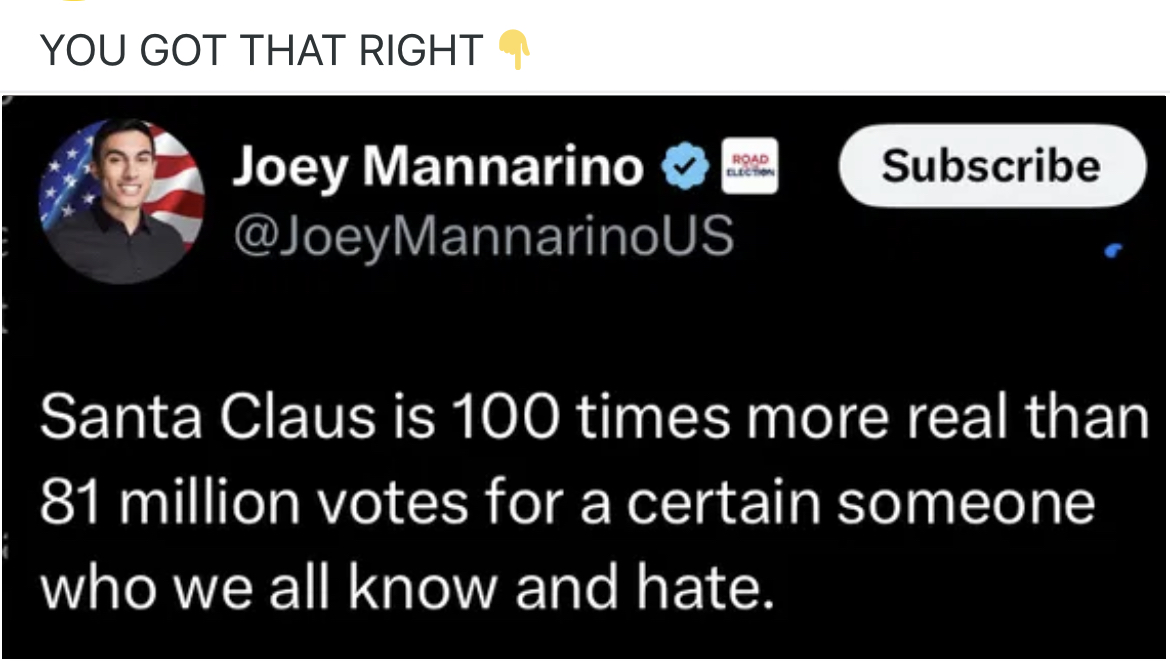Click the Road to Election affiliate badge
1170x661 pixels.
click(x=753, y=168)
